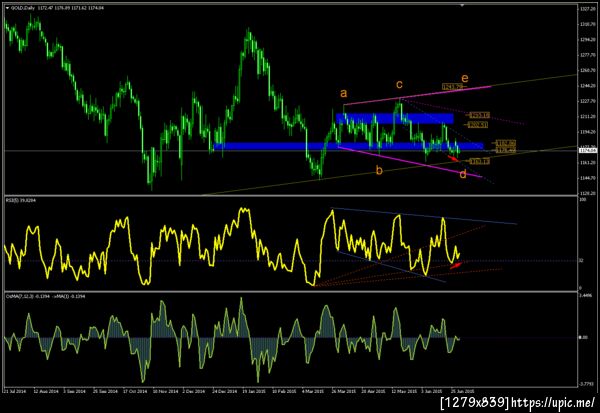
Task: Select the orange wave label e
Action: pos(465,78)
